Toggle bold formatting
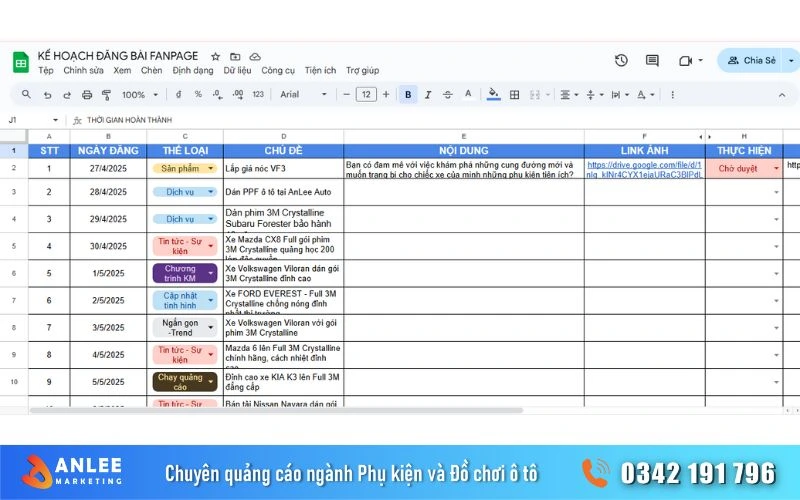Image resolution: width=800 pixels, height=500 pixels. [408, 95]
